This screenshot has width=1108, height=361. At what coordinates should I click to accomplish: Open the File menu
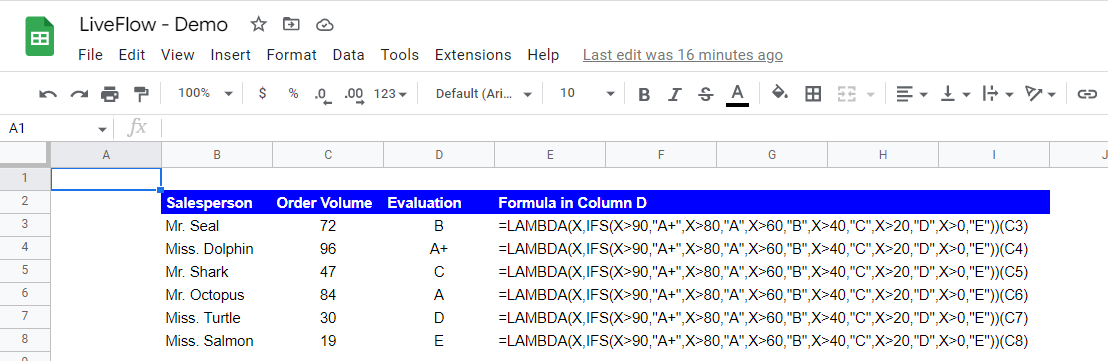90,55
